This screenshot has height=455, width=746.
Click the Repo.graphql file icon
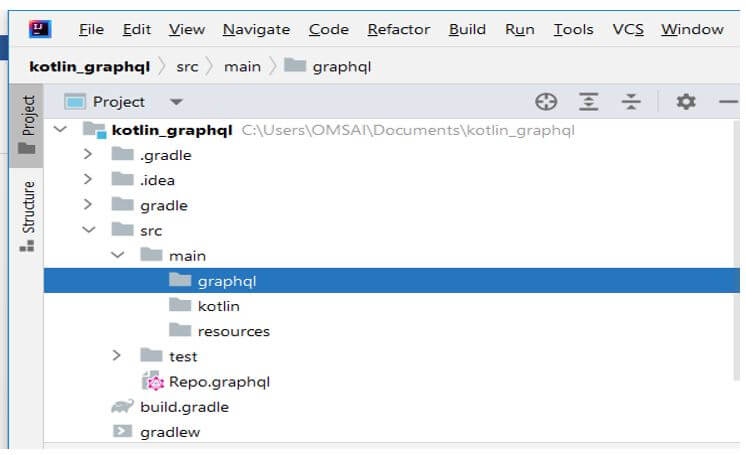(153, 381)
